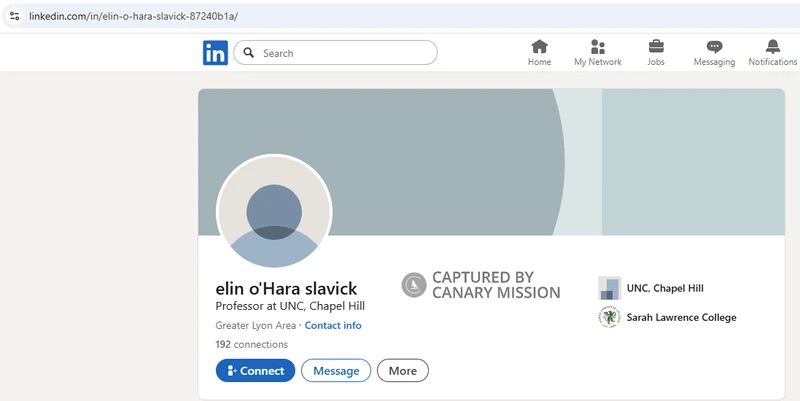Open the More options button
800x401 pixels.
point(403,370)
